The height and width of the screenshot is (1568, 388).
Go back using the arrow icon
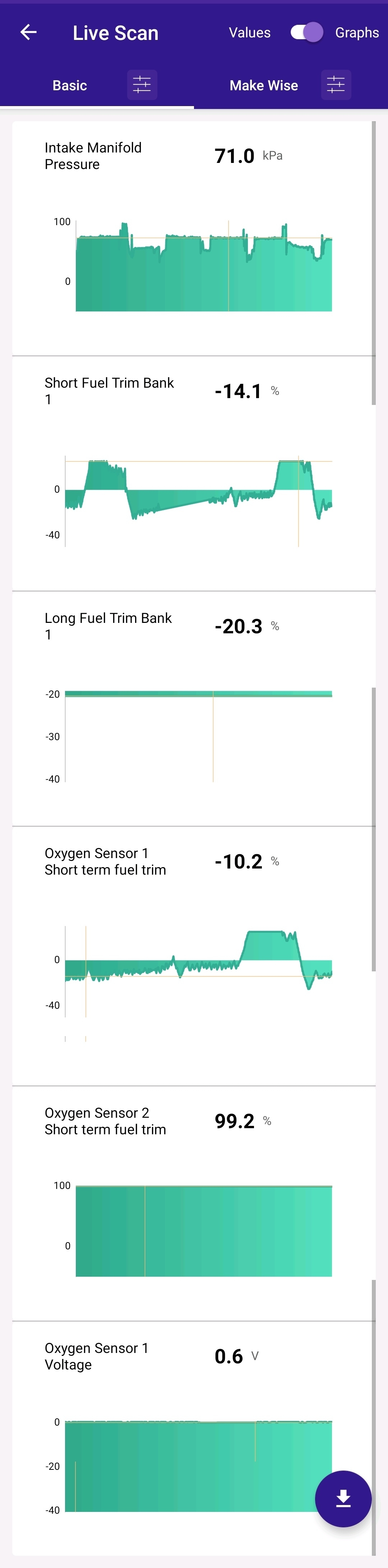(29, 32)
